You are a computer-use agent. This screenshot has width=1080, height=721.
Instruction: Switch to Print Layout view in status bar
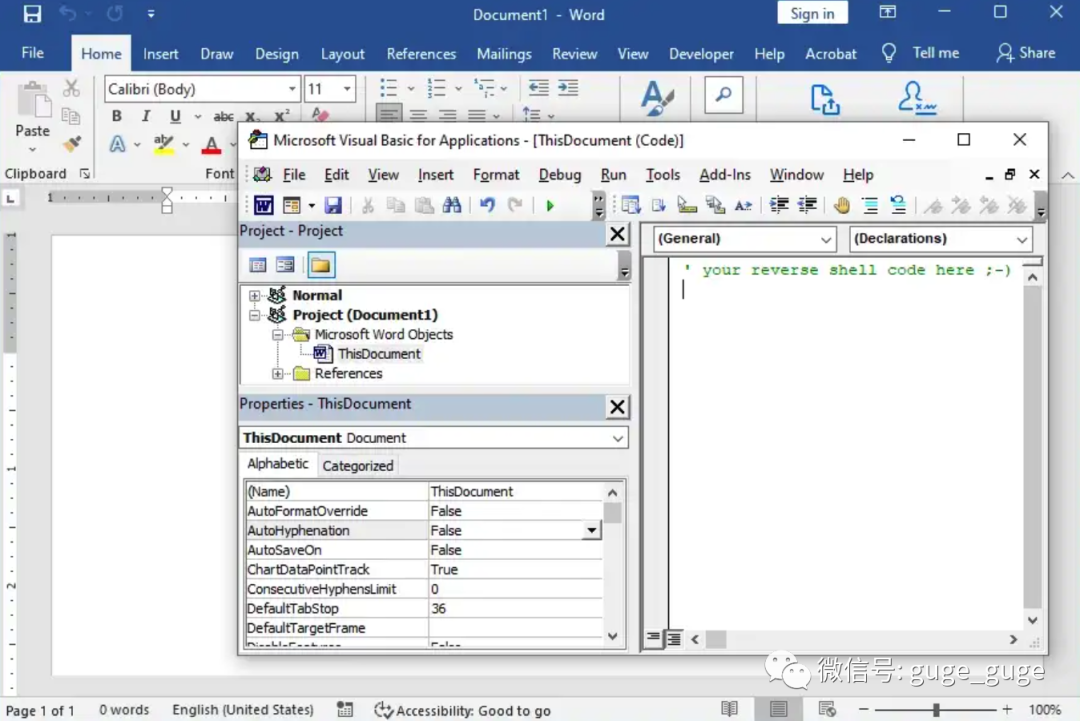click(x=778, y=709)
